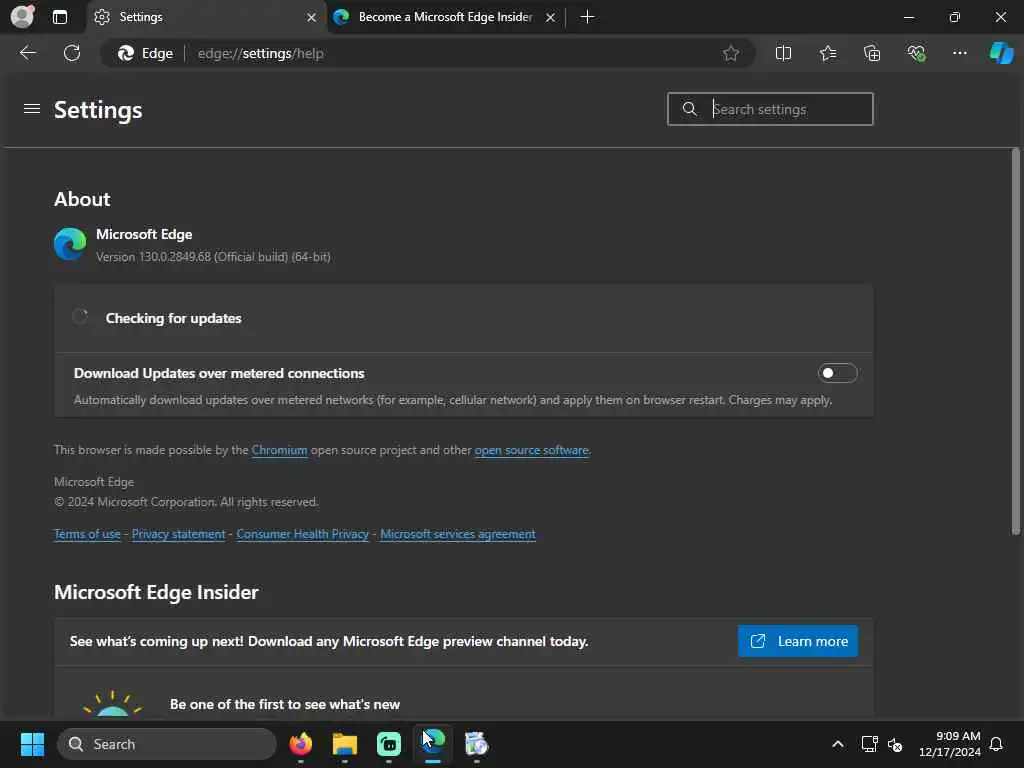Open the open source software link

531,450
